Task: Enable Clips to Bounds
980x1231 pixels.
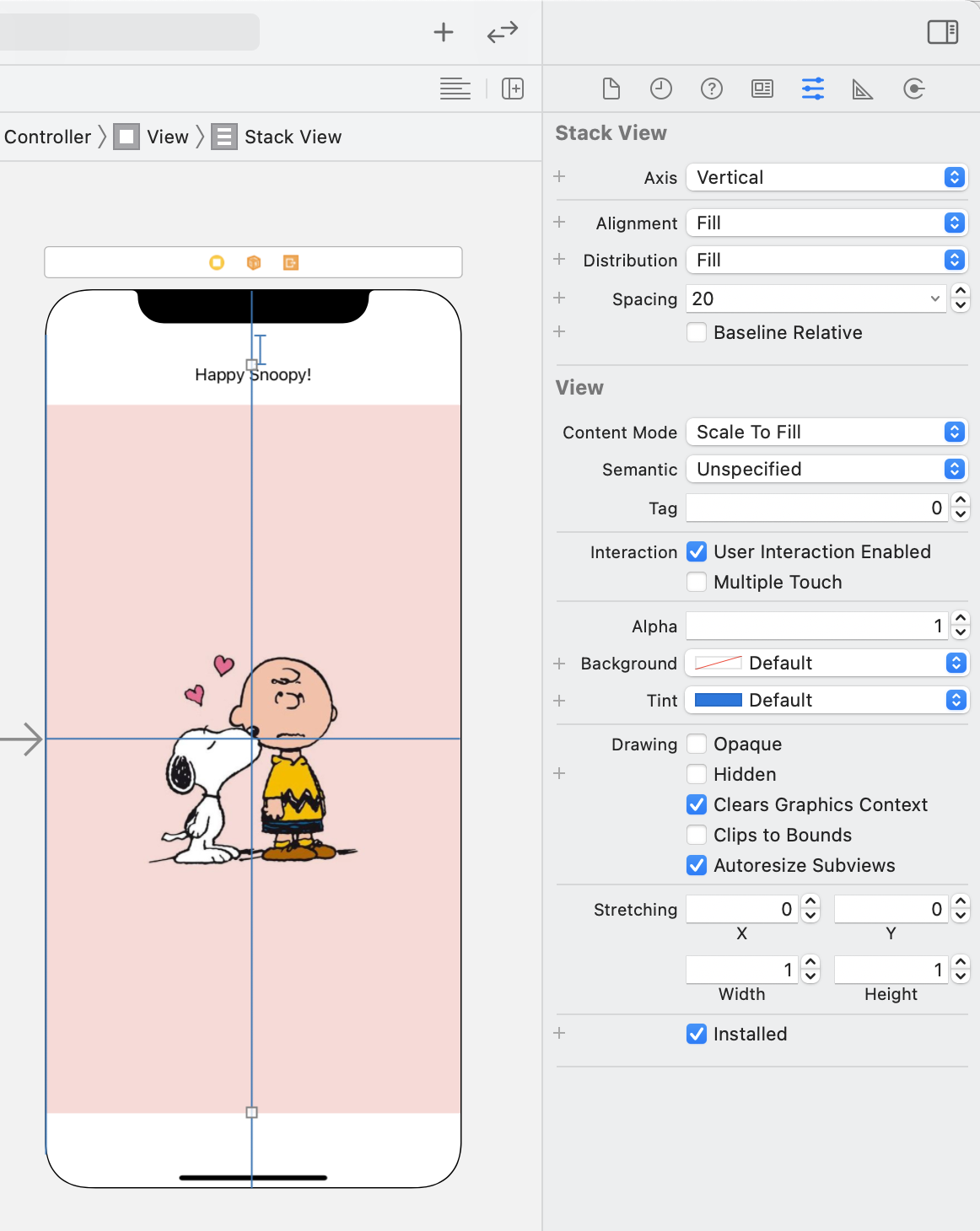Action: pyautogui.click(x=697, y=835)
